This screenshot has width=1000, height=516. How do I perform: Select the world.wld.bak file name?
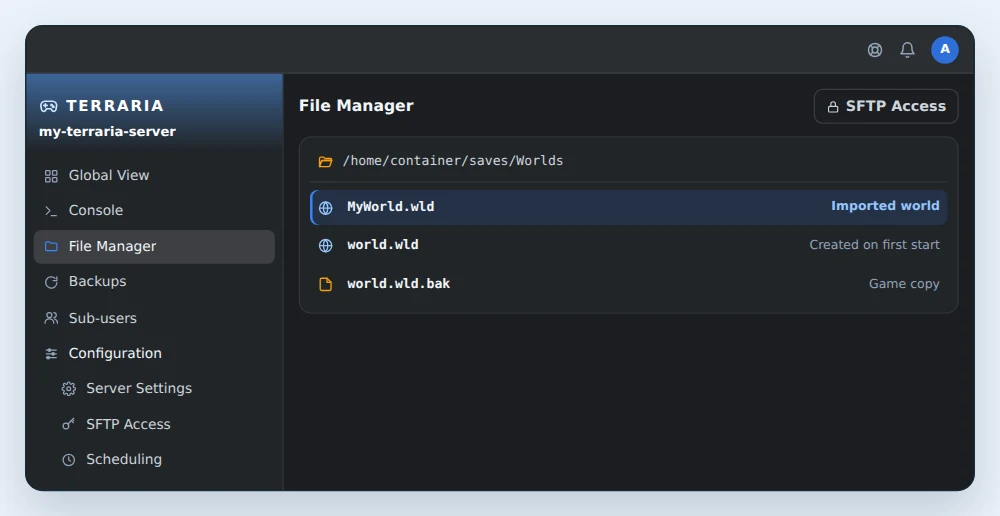click(x=399, y=284)
